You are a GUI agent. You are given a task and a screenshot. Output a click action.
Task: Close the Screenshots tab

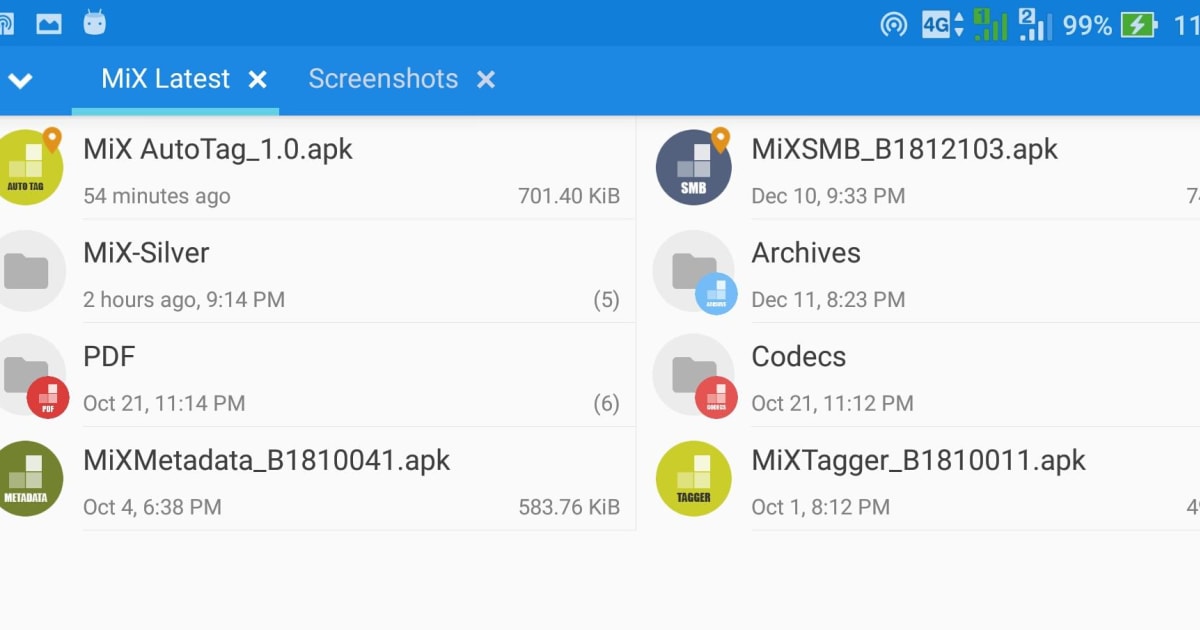coord(486,79)
